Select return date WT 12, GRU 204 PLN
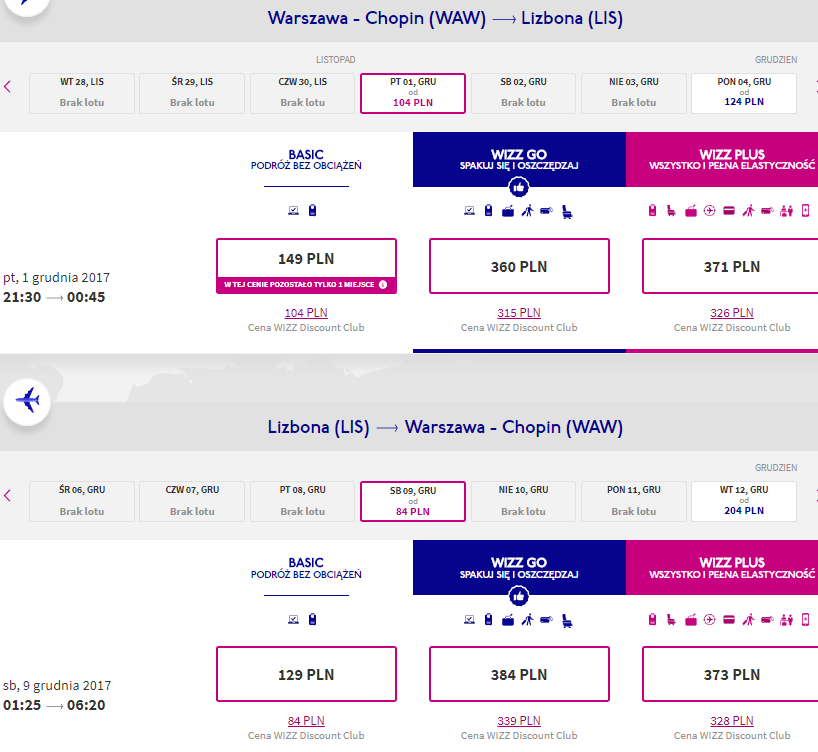The height and width of the screenshot is (752, 818). click(x=744, y=502)
